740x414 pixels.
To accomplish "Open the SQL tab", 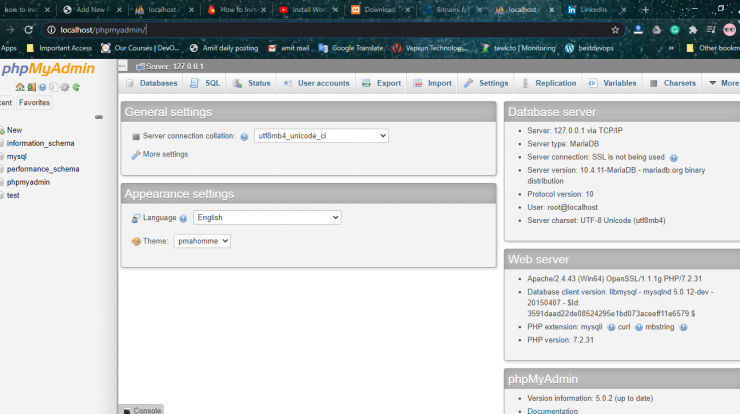I will [205, 83].
